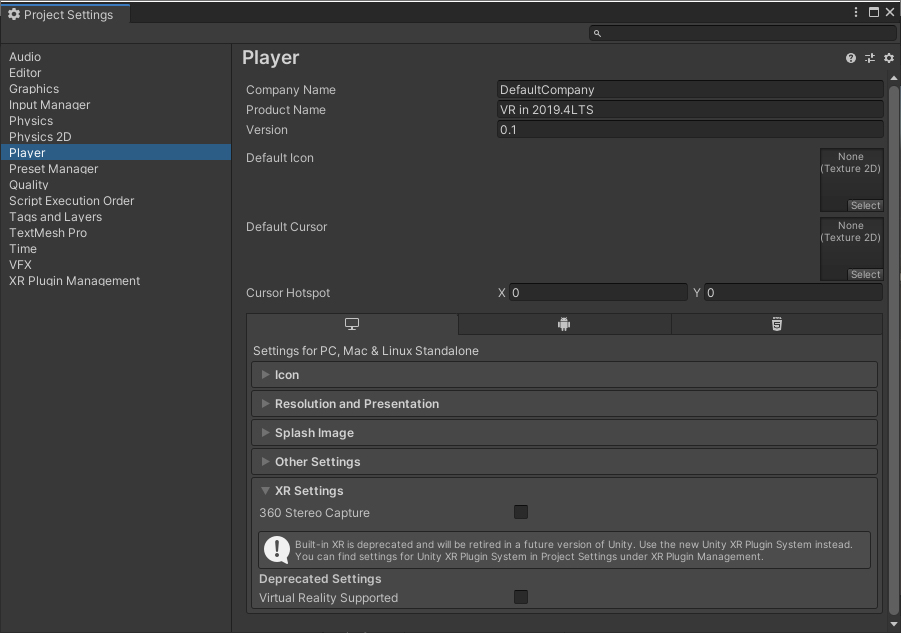Toggle Virtual Reality Supported checkbox

click(x=521, y=597)
